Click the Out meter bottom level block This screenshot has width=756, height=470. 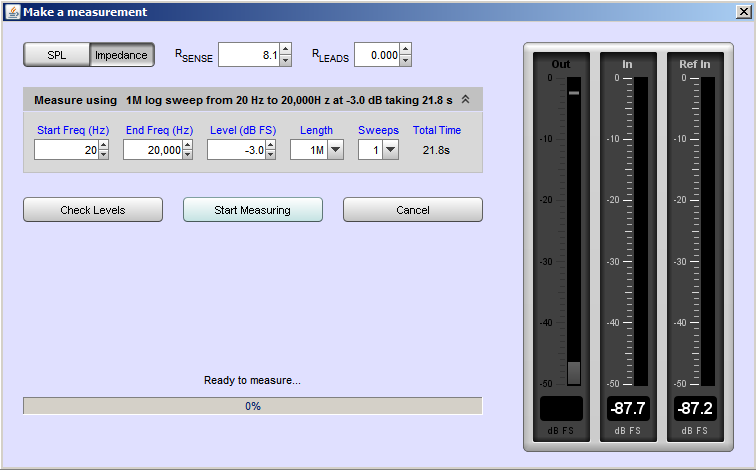click(574, 373)
